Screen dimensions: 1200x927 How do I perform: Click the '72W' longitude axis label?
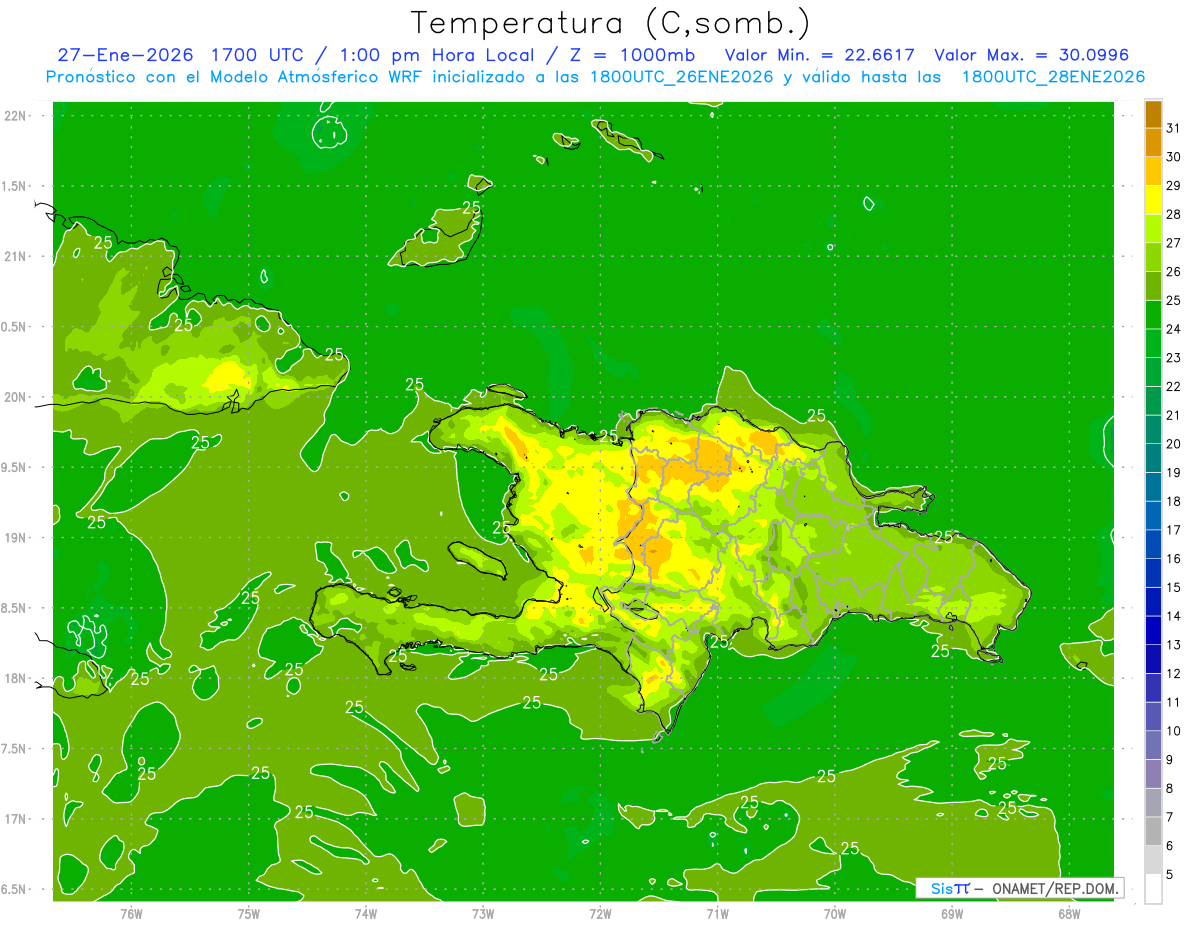(600, 913)
